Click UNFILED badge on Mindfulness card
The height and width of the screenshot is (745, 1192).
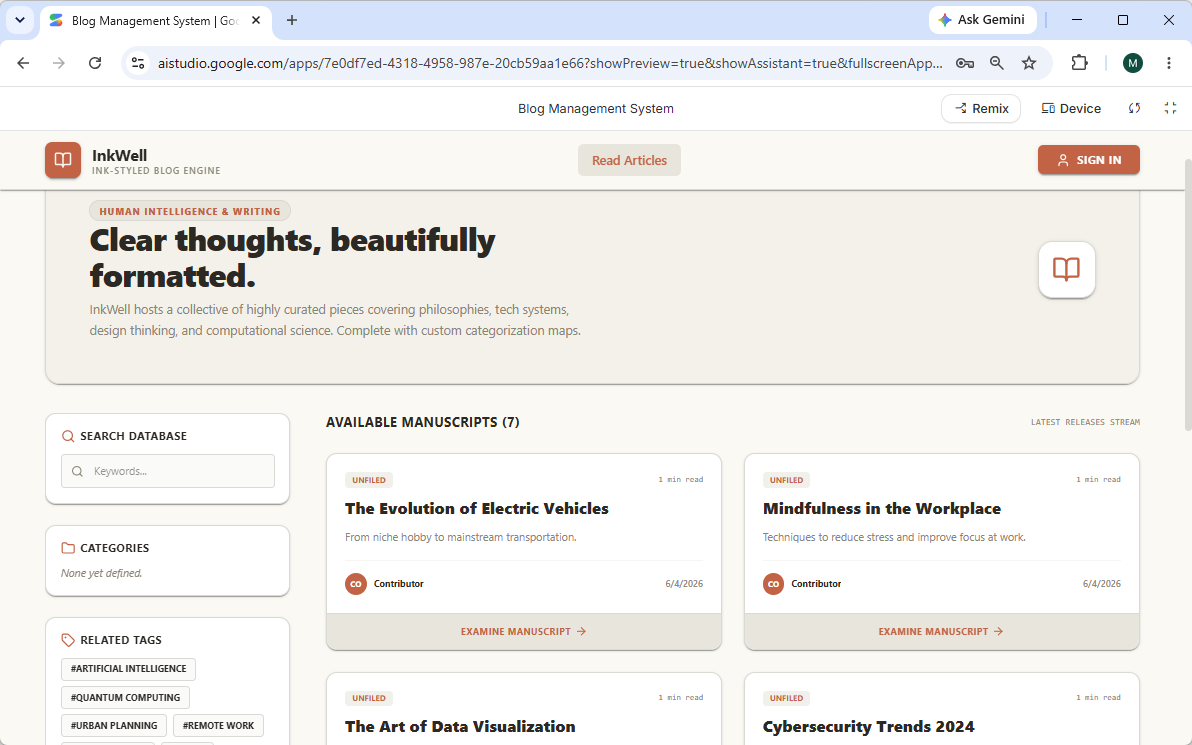[786, 480]
